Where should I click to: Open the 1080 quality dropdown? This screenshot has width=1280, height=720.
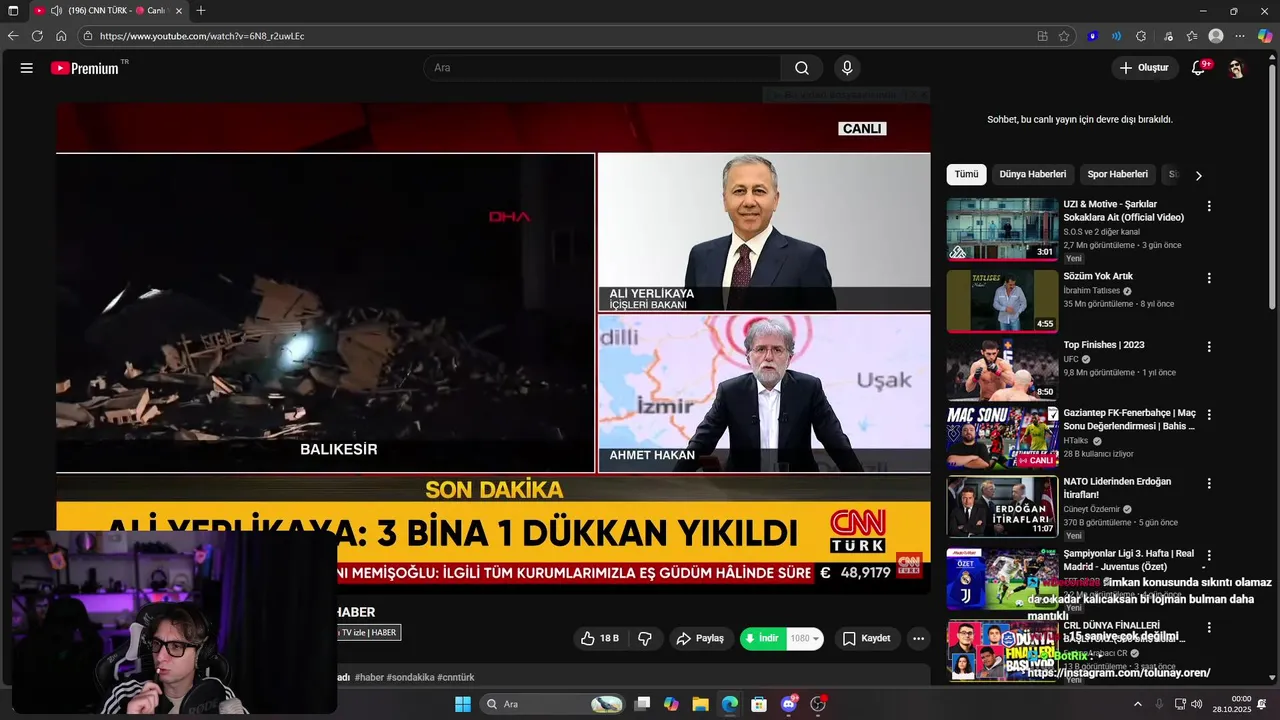tap(805, 638)
